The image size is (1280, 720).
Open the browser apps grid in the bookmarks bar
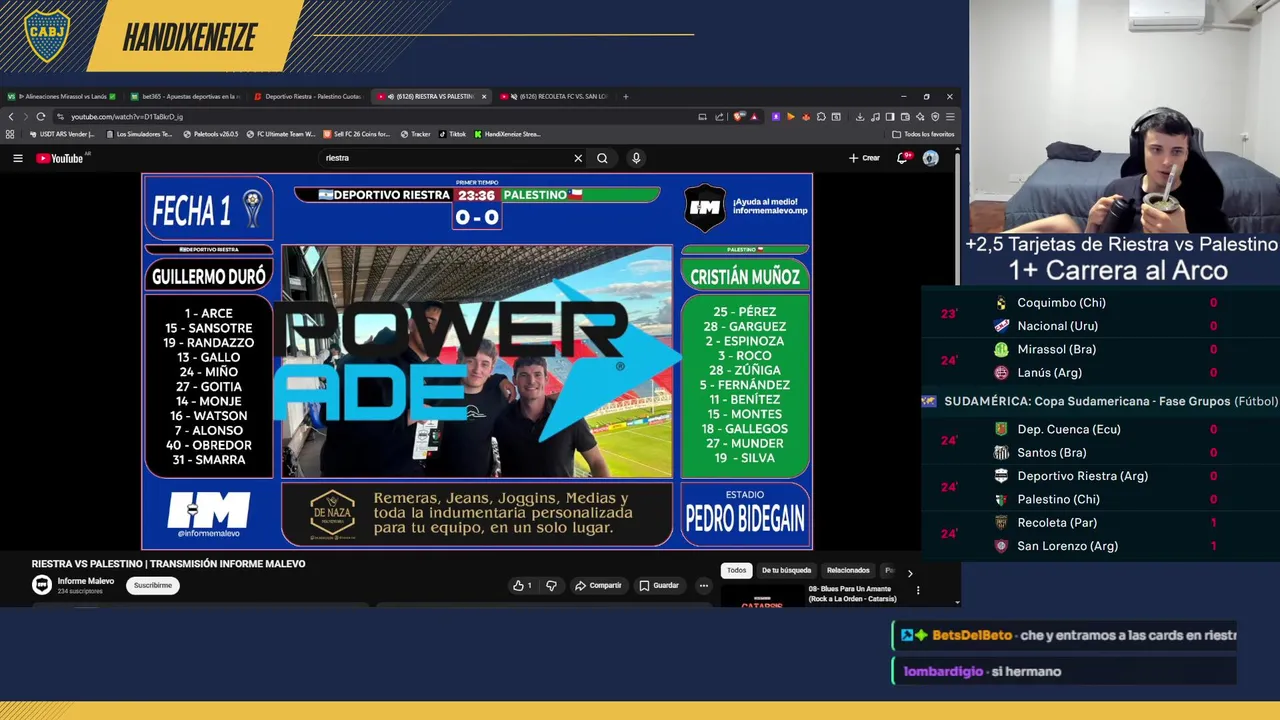[x=10, y=134]
